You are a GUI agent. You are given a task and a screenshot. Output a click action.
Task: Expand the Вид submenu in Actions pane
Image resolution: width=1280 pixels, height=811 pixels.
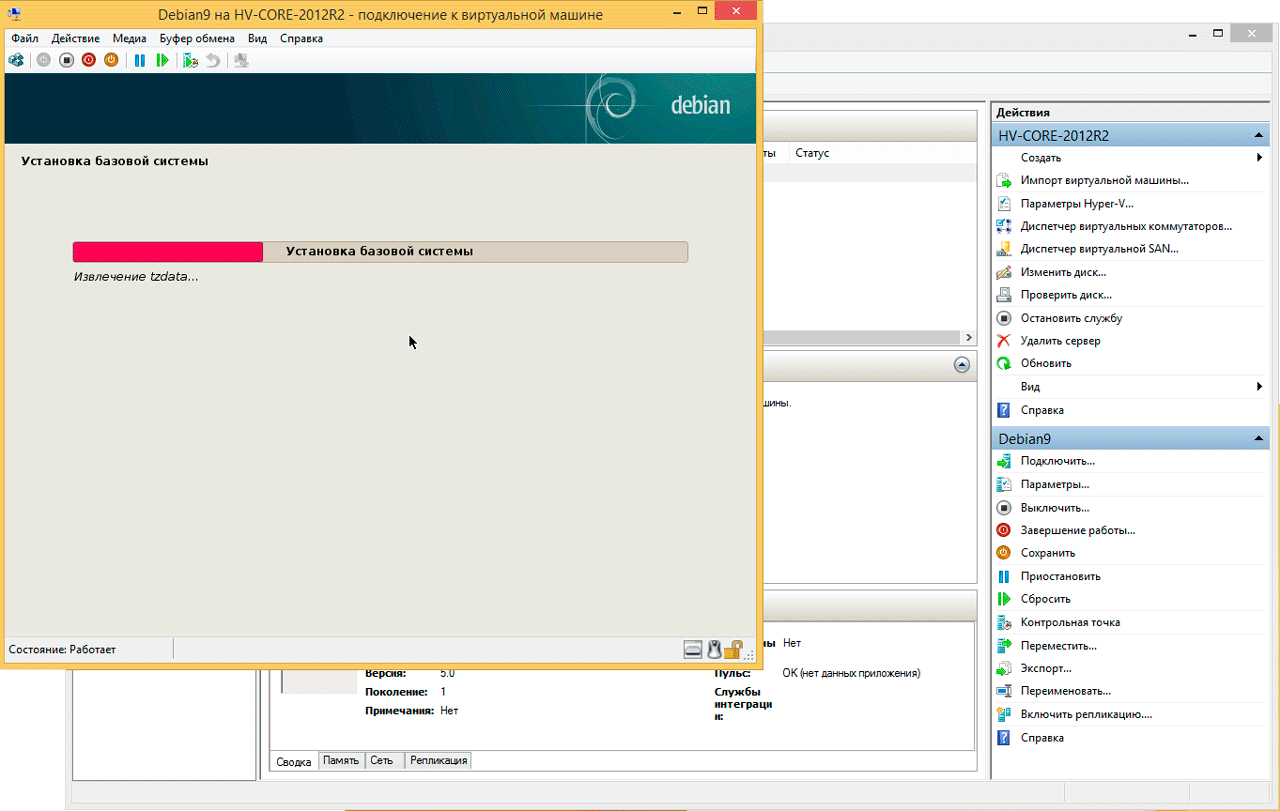(1259, 387)
